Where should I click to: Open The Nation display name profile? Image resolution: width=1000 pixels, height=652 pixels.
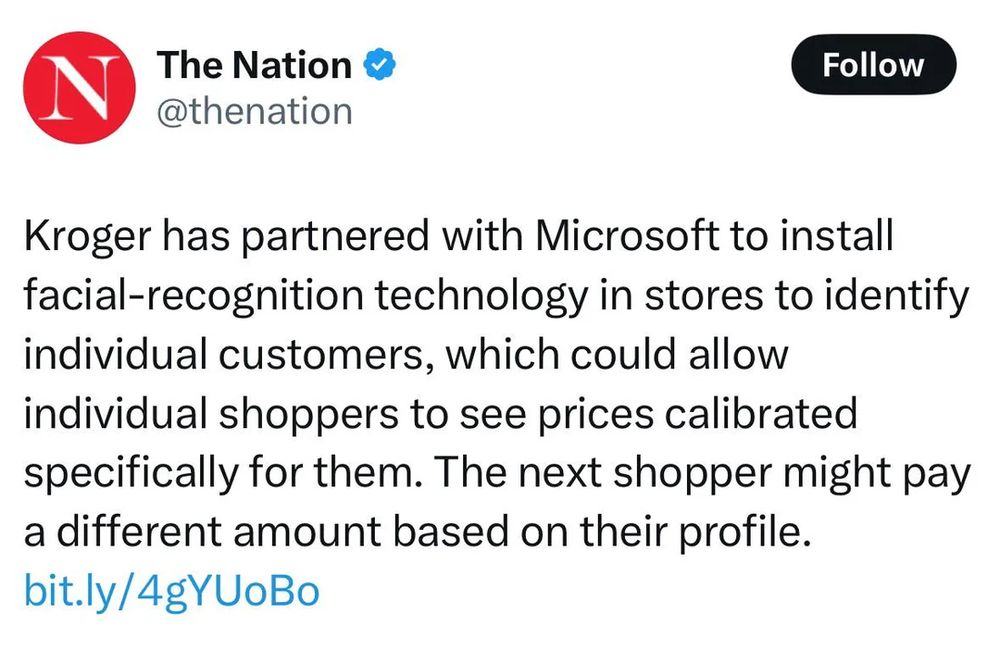[254, 65]
